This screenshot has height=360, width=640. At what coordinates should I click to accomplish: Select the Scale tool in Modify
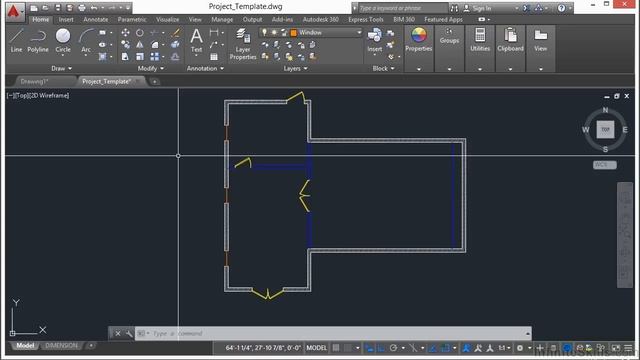pos(140,56)
